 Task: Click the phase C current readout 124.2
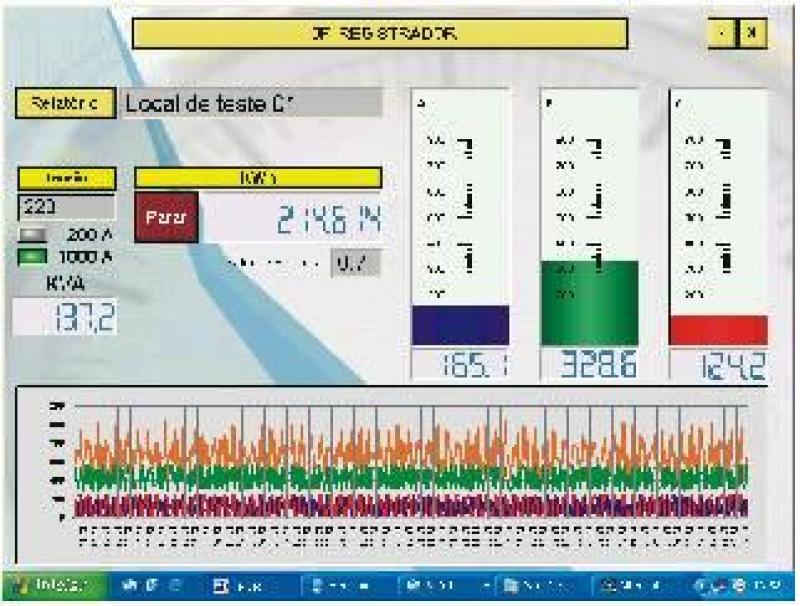(718, 366)
